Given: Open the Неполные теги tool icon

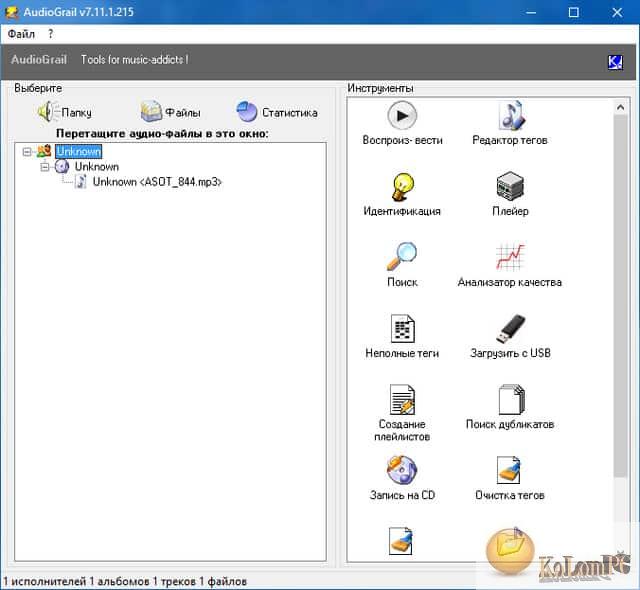Looking at the screenshot, I should 402,328.
